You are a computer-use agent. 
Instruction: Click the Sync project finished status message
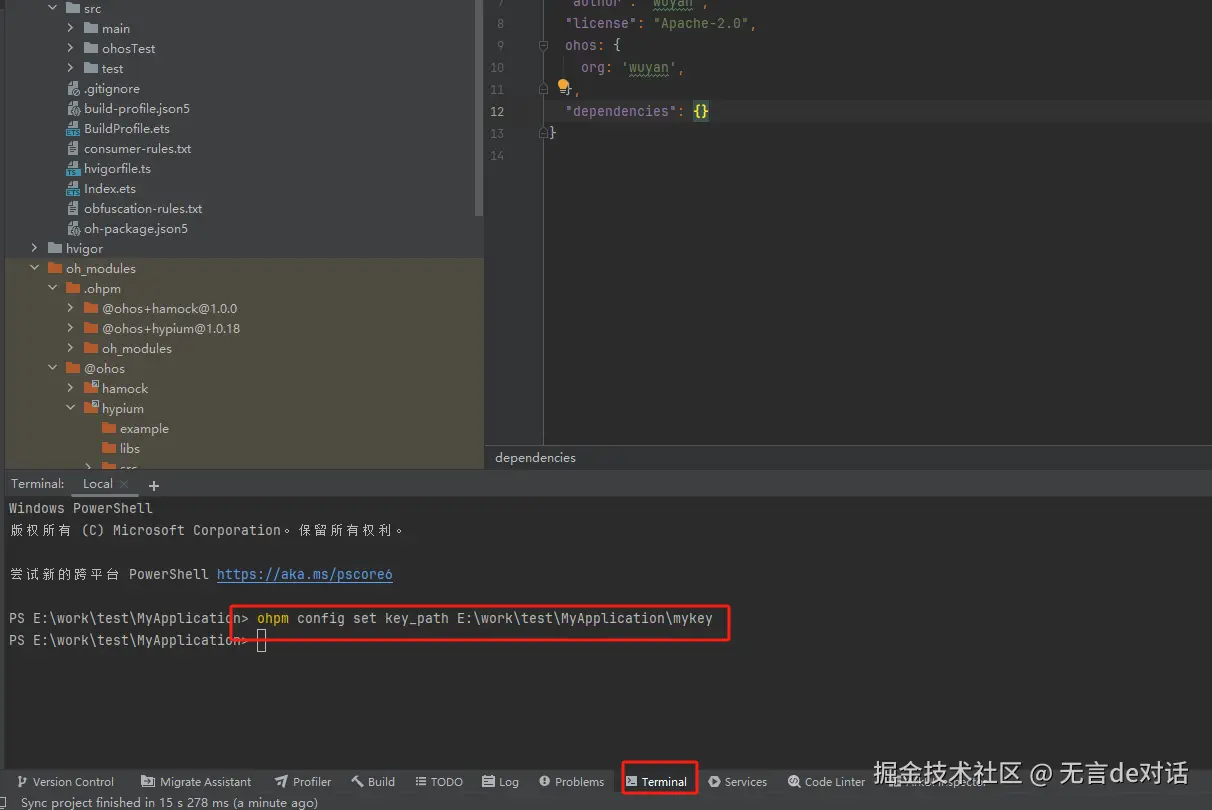pyautogui.click(x=169, y=802)
